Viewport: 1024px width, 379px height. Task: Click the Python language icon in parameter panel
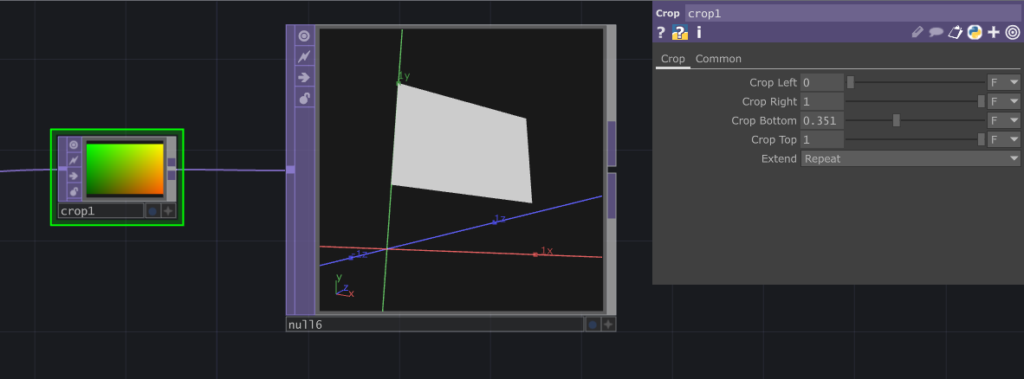(x=974, y=32)
